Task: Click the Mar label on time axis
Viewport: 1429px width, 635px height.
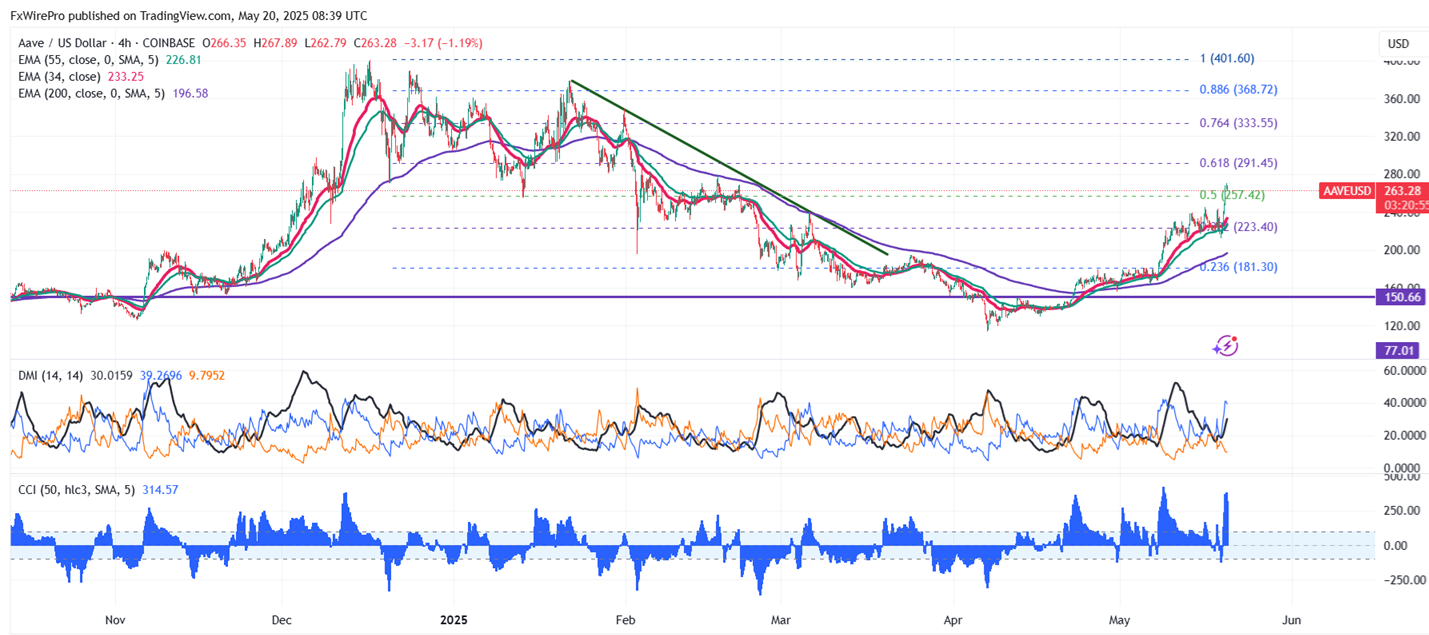Action: pyautogui.click(x=781, y=621)
